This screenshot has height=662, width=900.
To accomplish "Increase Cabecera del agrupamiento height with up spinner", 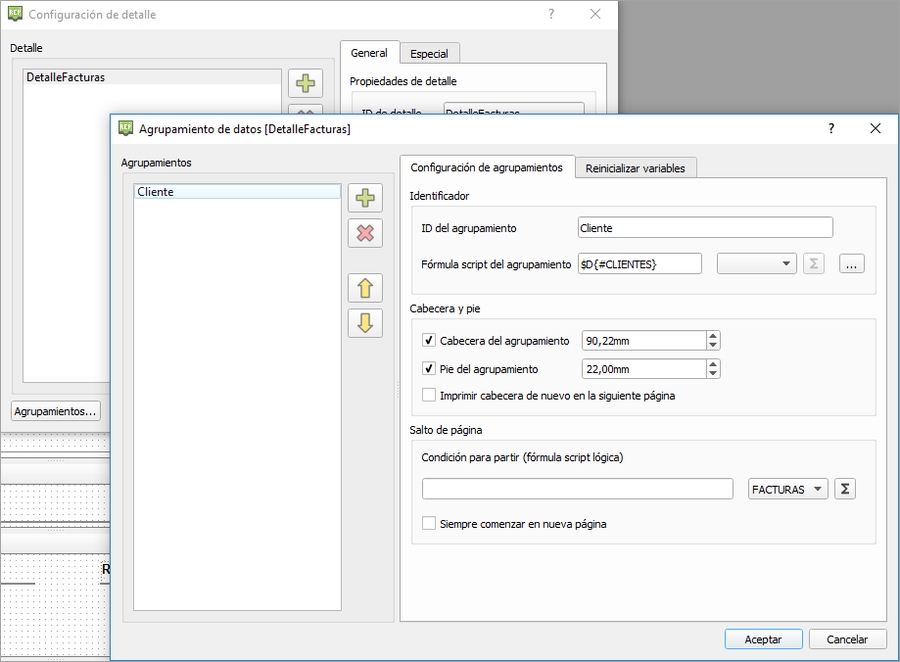I will coord(713,336).
